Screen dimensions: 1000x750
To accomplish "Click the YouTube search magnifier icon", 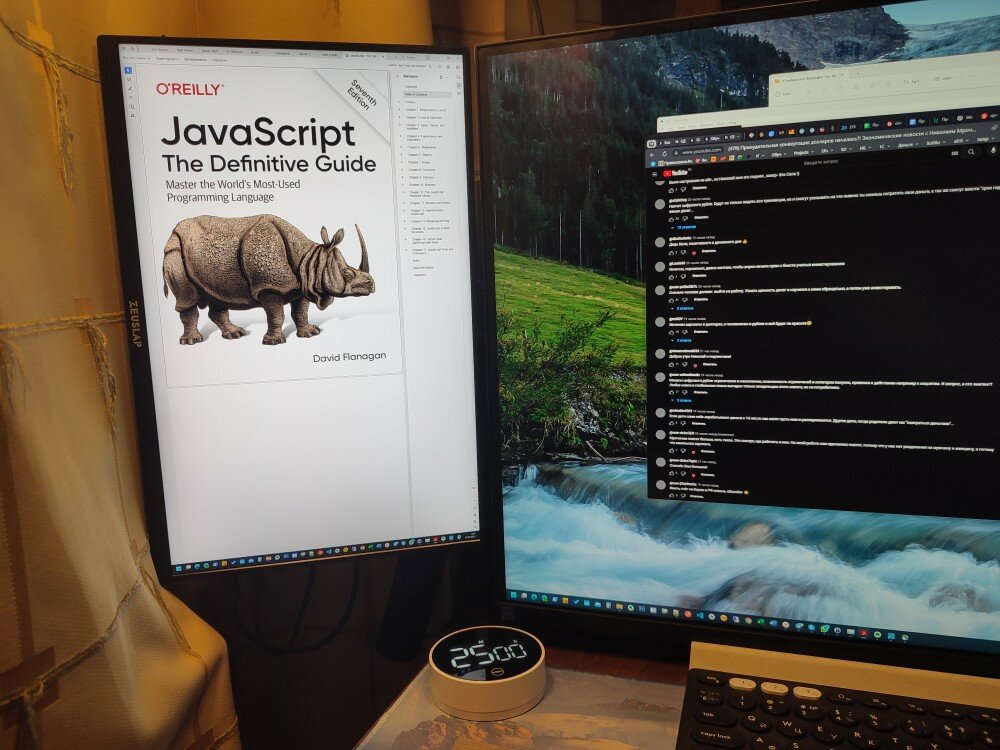I will tap(971, 152).
